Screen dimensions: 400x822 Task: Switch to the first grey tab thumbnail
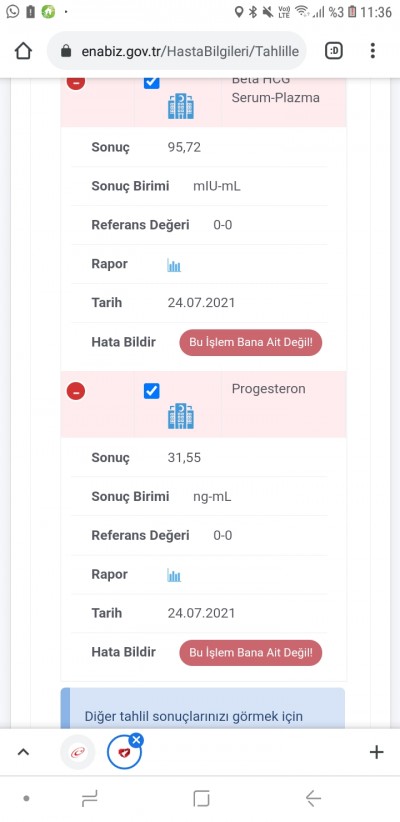tap(78, 752)
